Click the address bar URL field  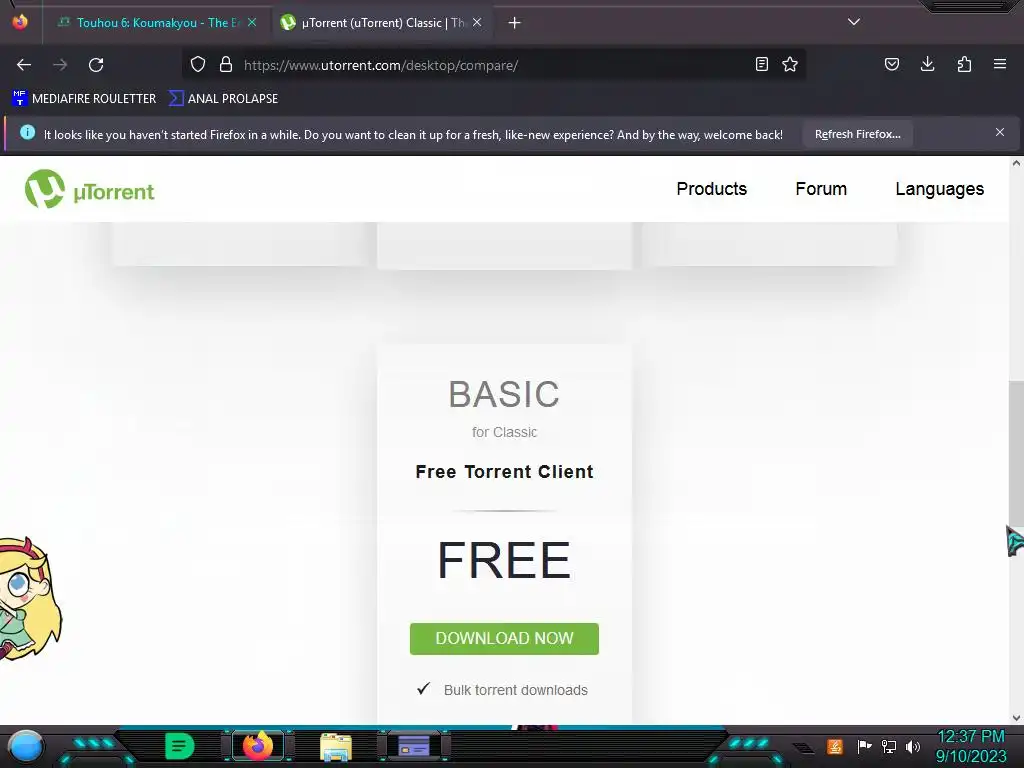tap(496, 65)
